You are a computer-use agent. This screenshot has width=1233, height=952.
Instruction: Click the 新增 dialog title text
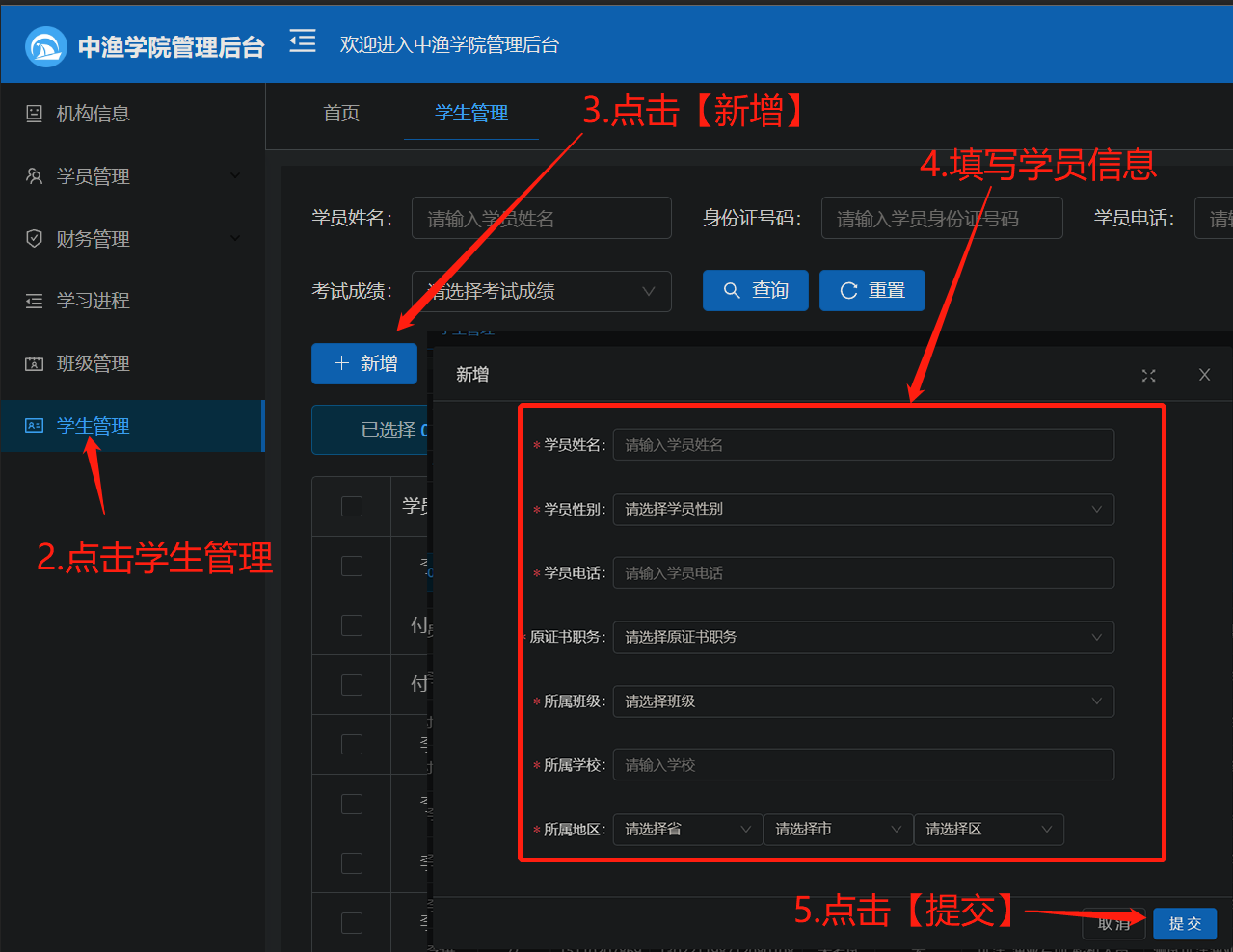pyautogui.click(x=472, y=374)
